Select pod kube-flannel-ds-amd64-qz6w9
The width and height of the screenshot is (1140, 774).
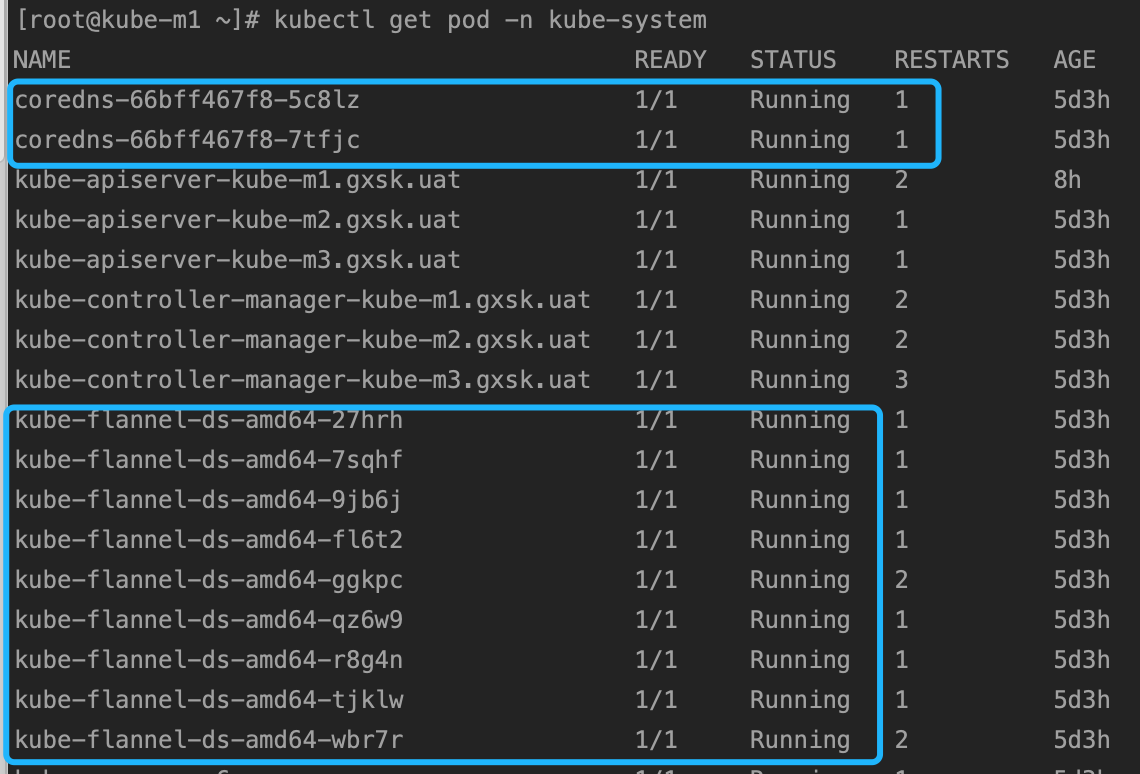(209, 620)
